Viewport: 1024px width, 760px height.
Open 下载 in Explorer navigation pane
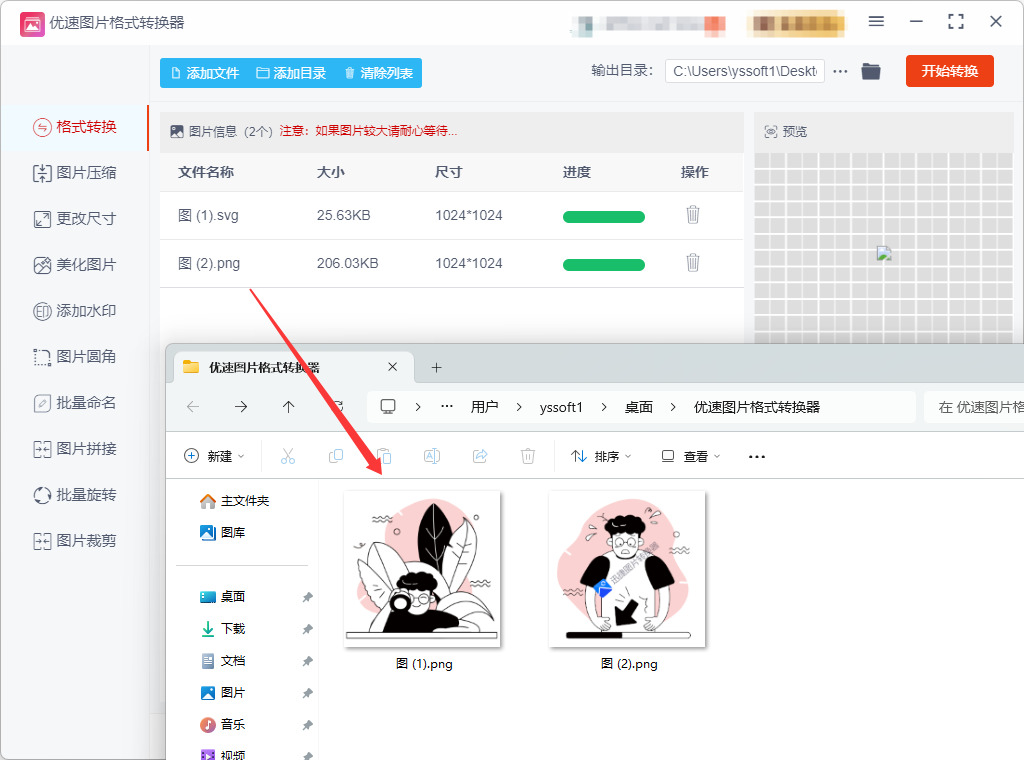tap(223, 629)
